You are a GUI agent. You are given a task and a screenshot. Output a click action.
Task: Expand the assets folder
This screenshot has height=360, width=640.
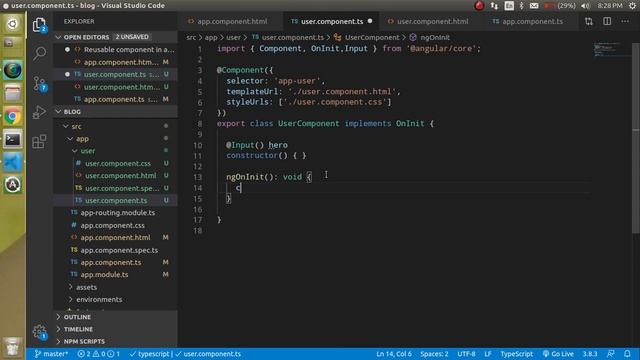click(x=116, y=287)
